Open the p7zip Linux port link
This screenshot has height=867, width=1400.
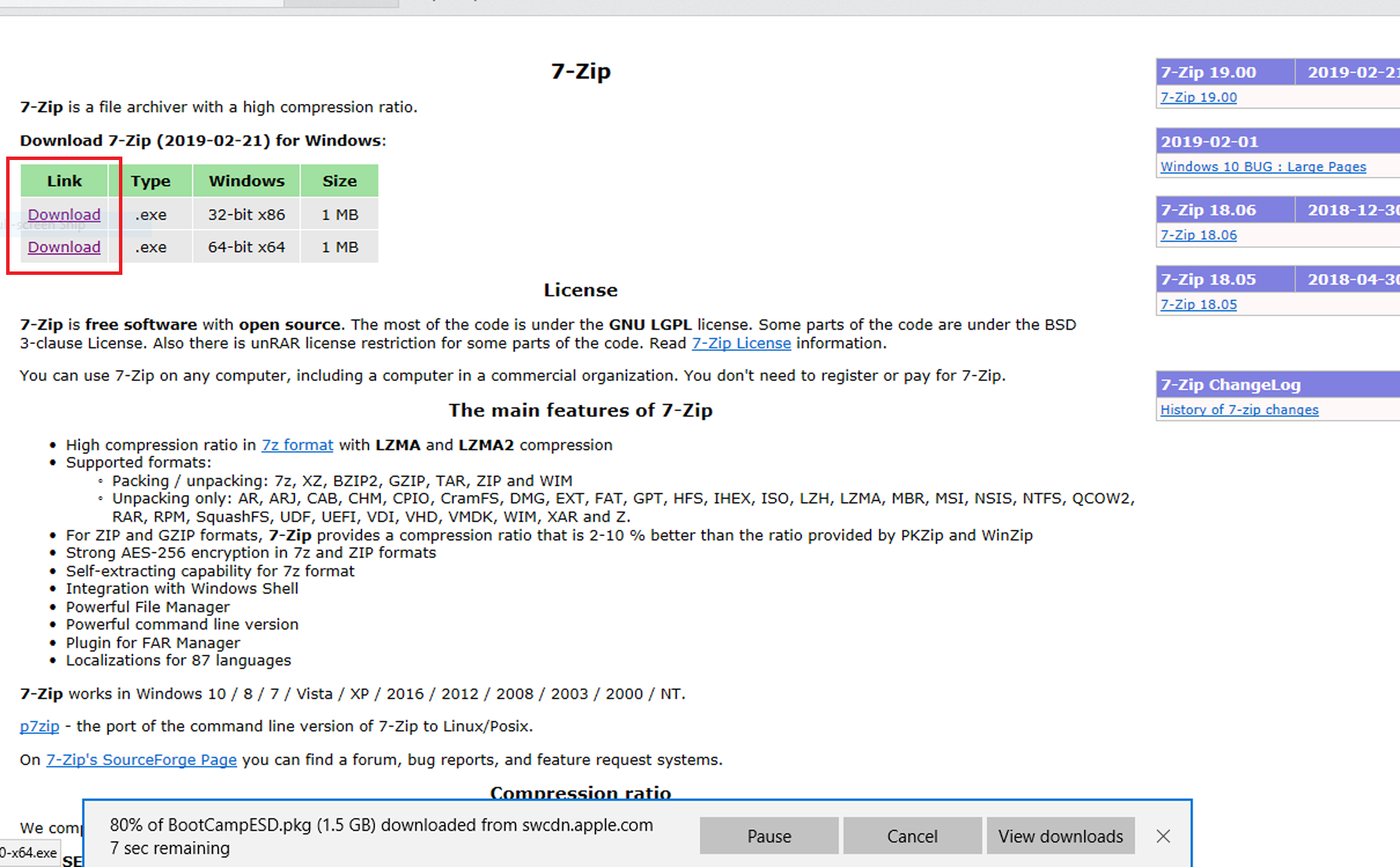40,726
